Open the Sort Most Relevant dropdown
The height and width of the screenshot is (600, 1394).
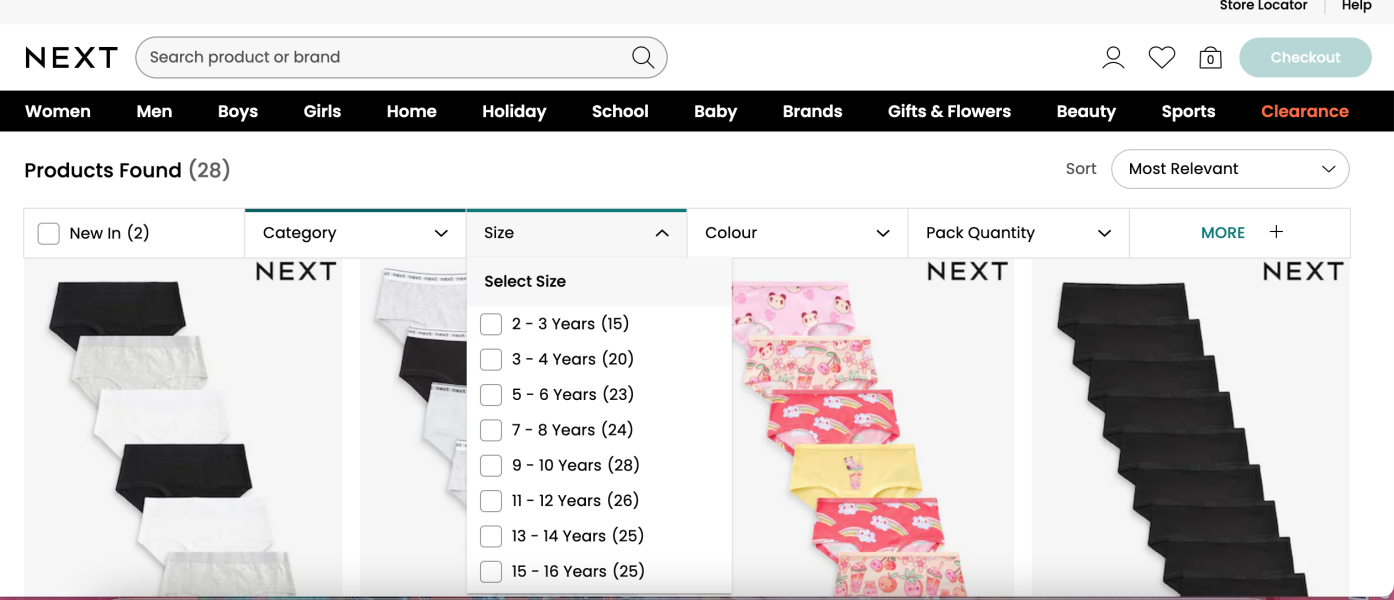1230,169
